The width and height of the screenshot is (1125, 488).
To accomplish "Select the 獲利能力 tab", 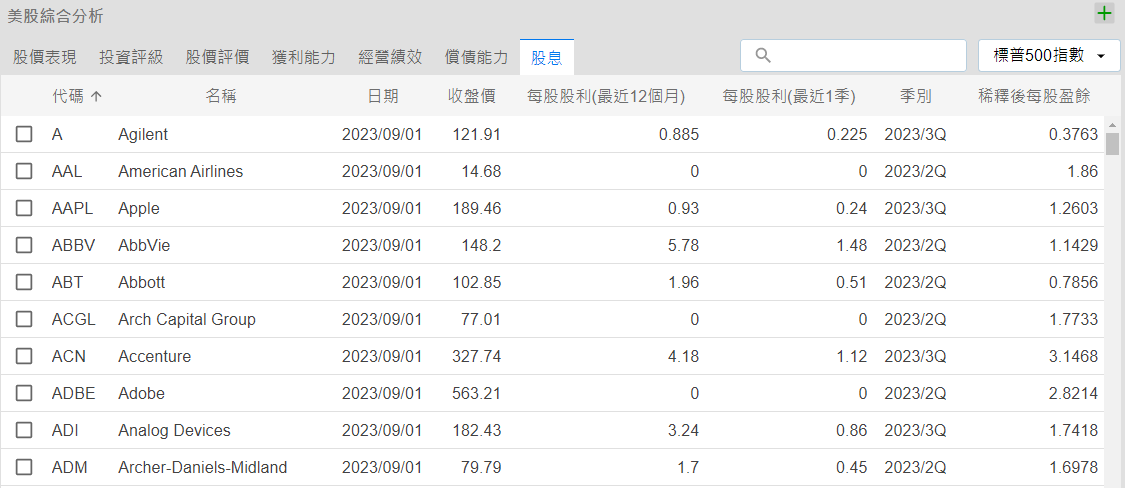I will (x=303, y=57).
